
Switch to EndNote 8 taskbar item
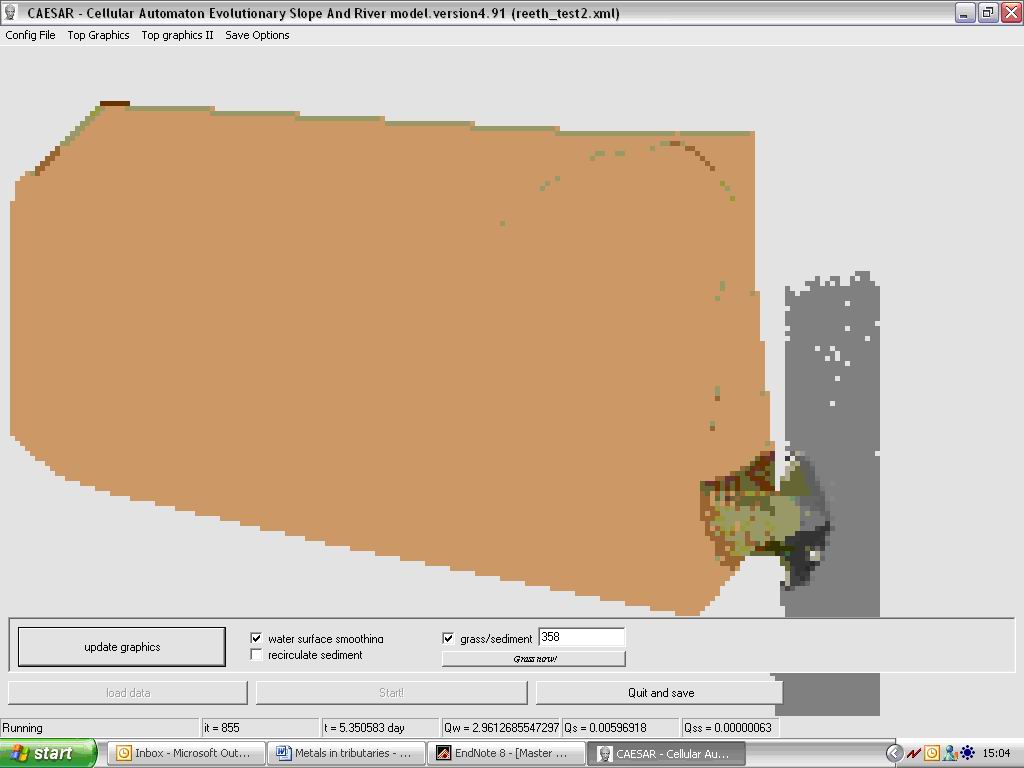click(x=507, y=753)
